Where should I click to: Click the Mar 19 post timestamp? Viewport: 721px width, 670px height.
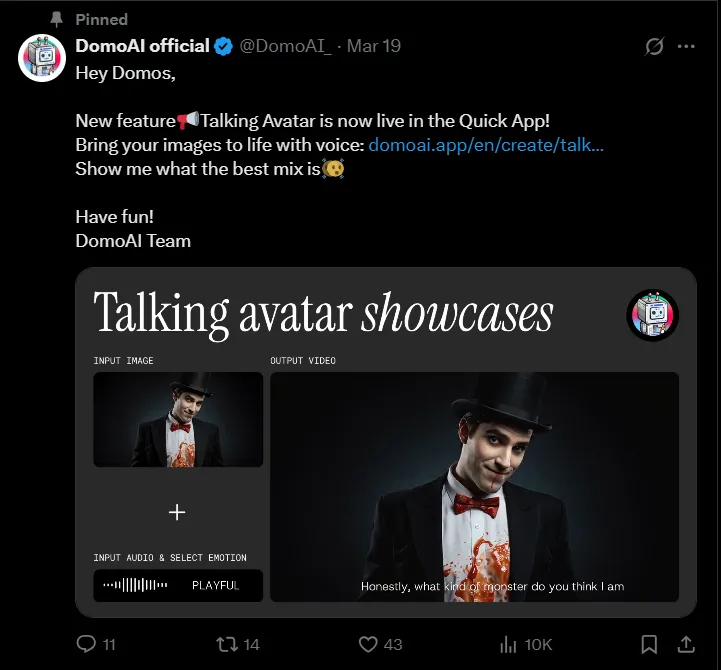click(373, 46)
